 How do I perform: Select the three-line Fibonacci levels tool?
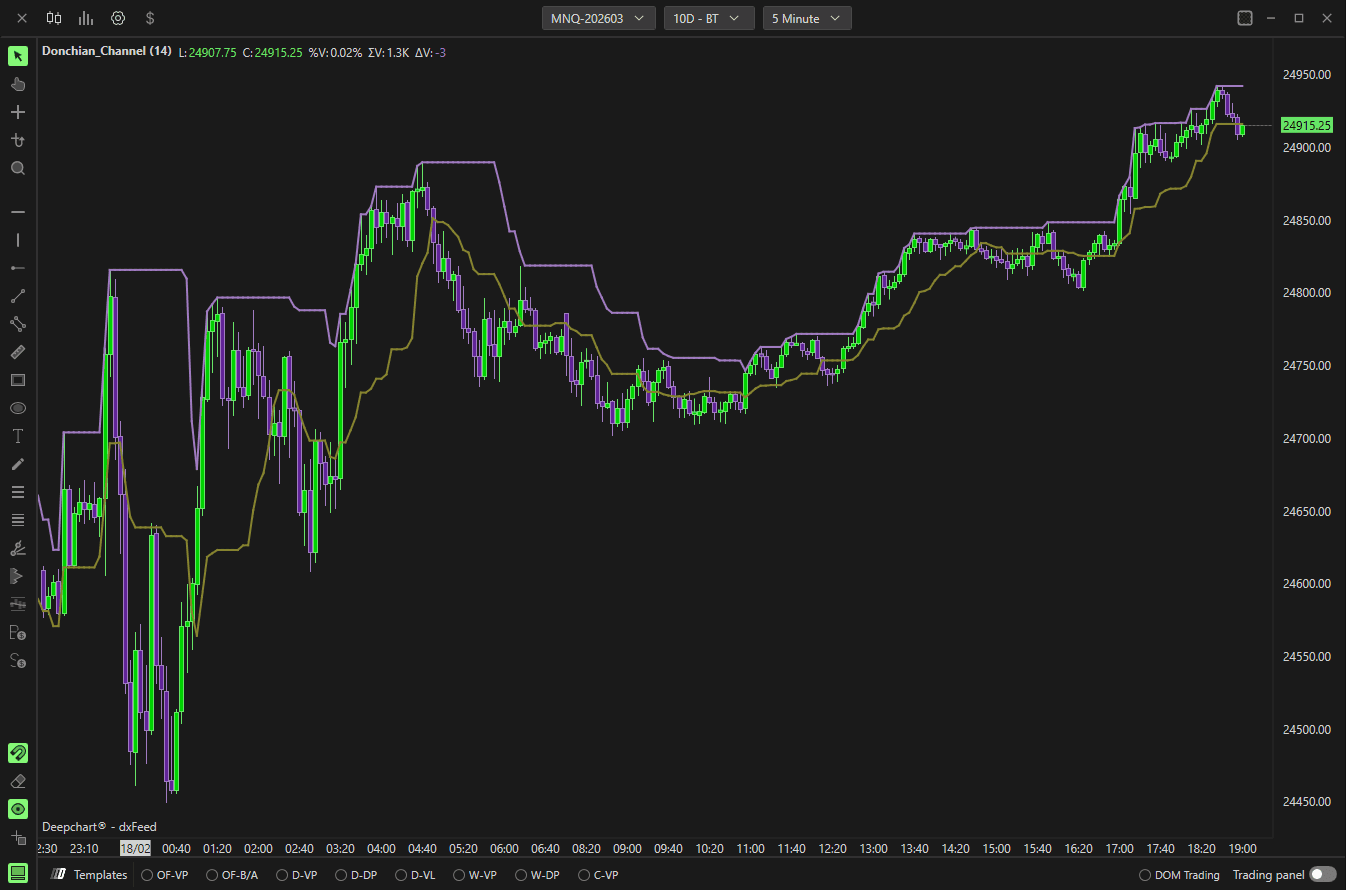tap(18, 492)
